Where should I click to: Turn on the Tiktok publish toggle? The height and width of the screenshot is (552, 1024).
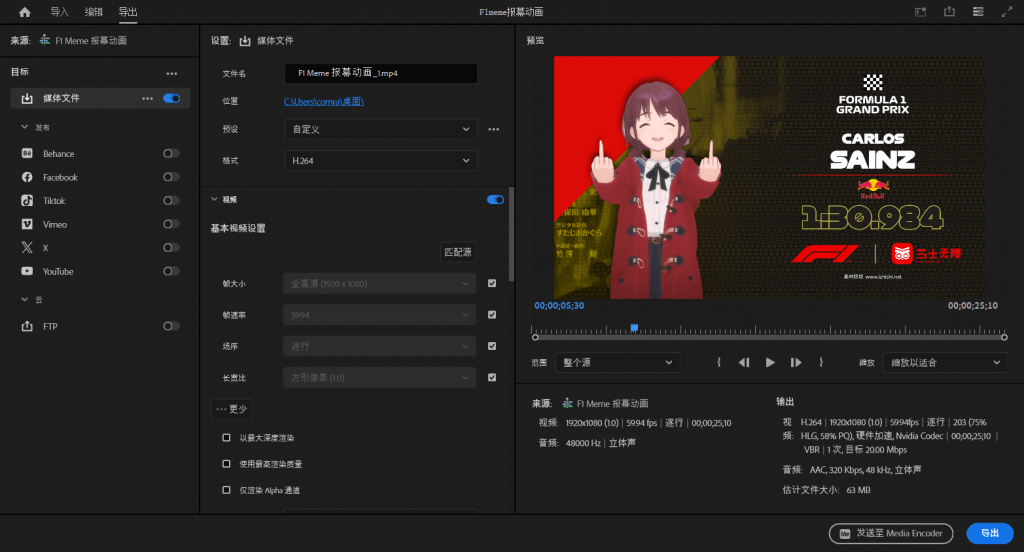click(x=171, y=201)
